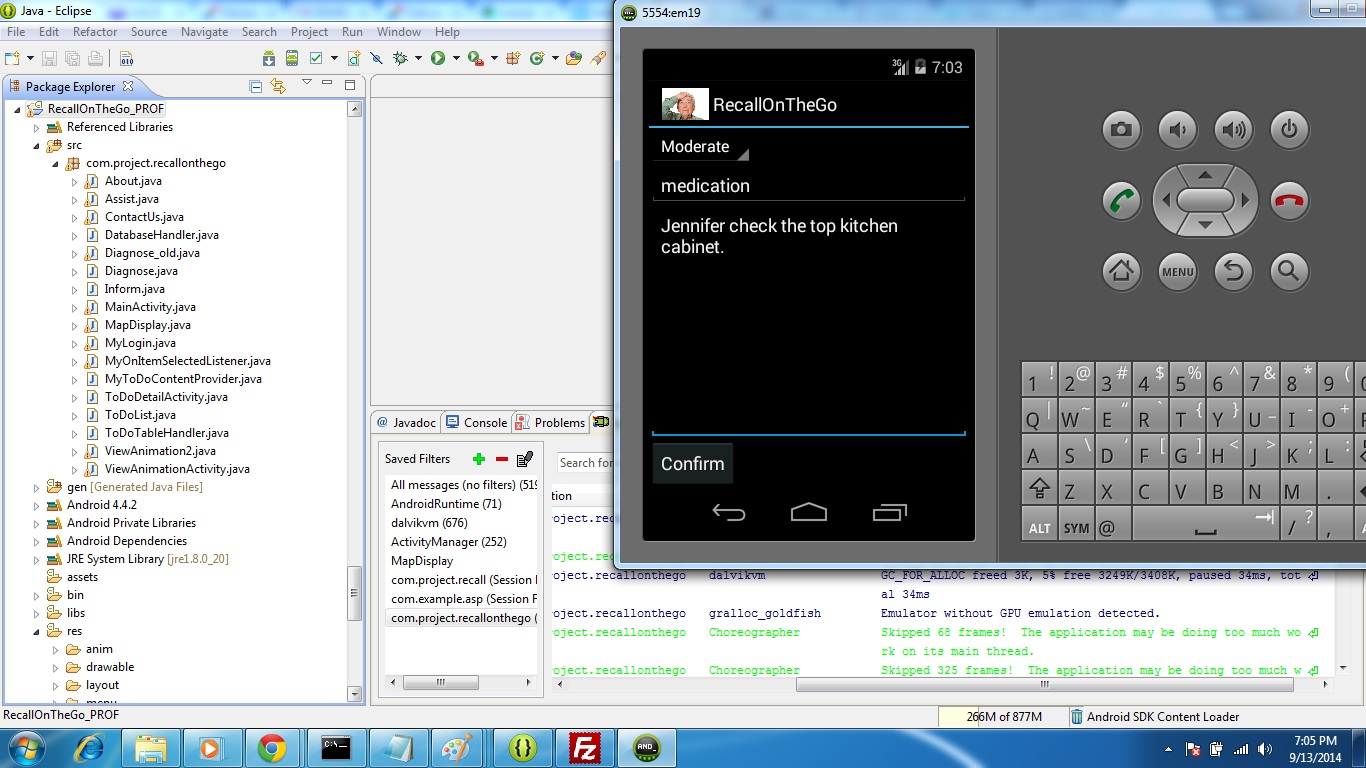Viewport: 1366px width, 768px height.
Task: Toggle Link with Editor in Package Explorer
Action: point(278,86)
